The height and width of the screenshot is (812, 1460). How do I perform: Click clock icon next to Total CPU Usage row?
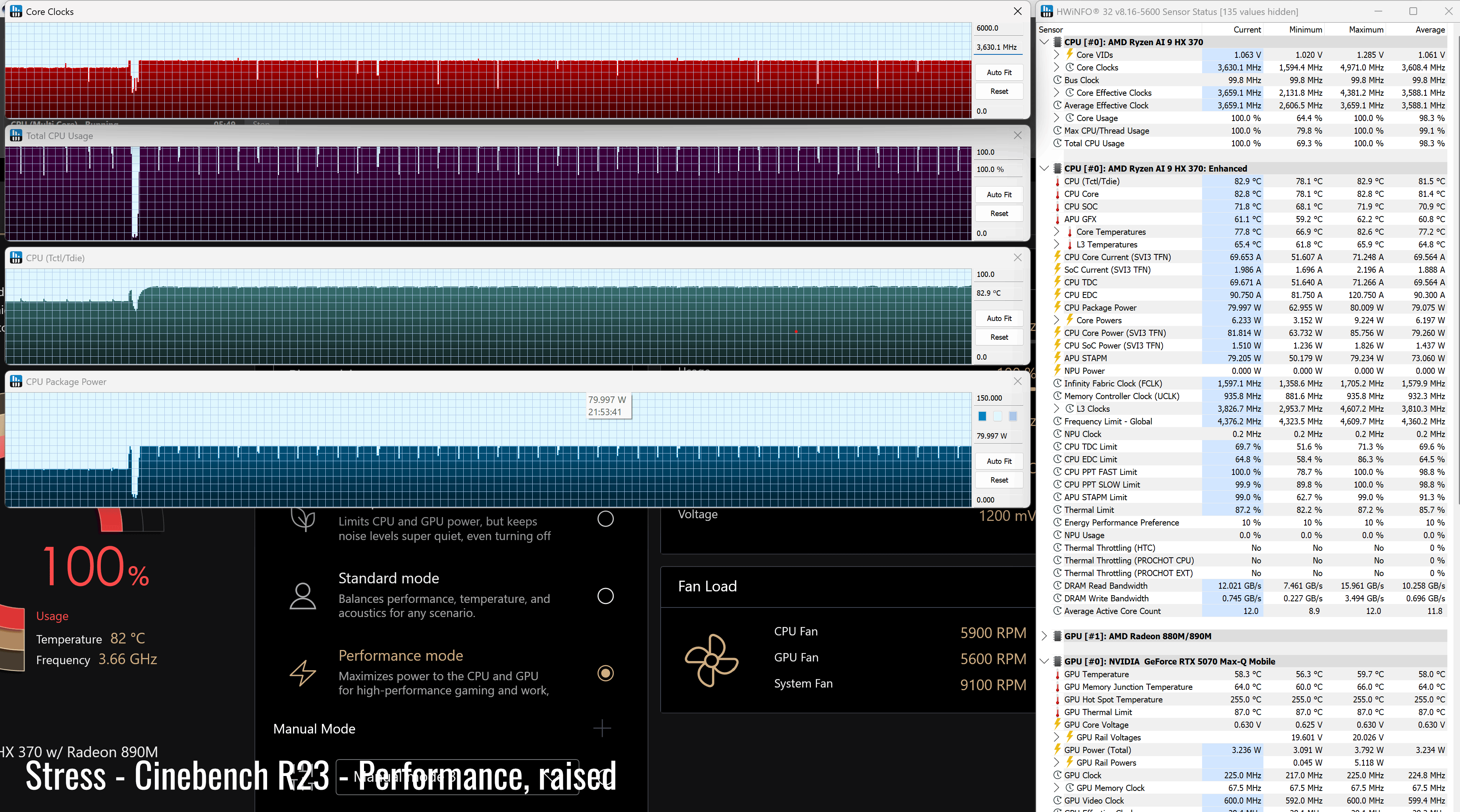(x=1058, y=143)
